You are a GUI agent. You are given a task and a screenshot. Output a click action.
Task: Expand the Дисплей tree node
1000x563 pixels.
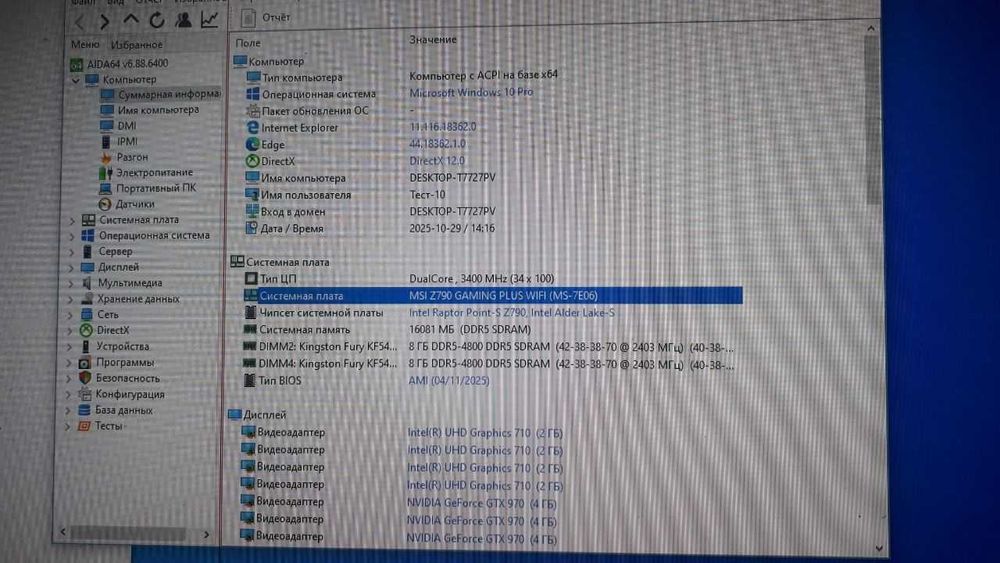coord(71,268)
